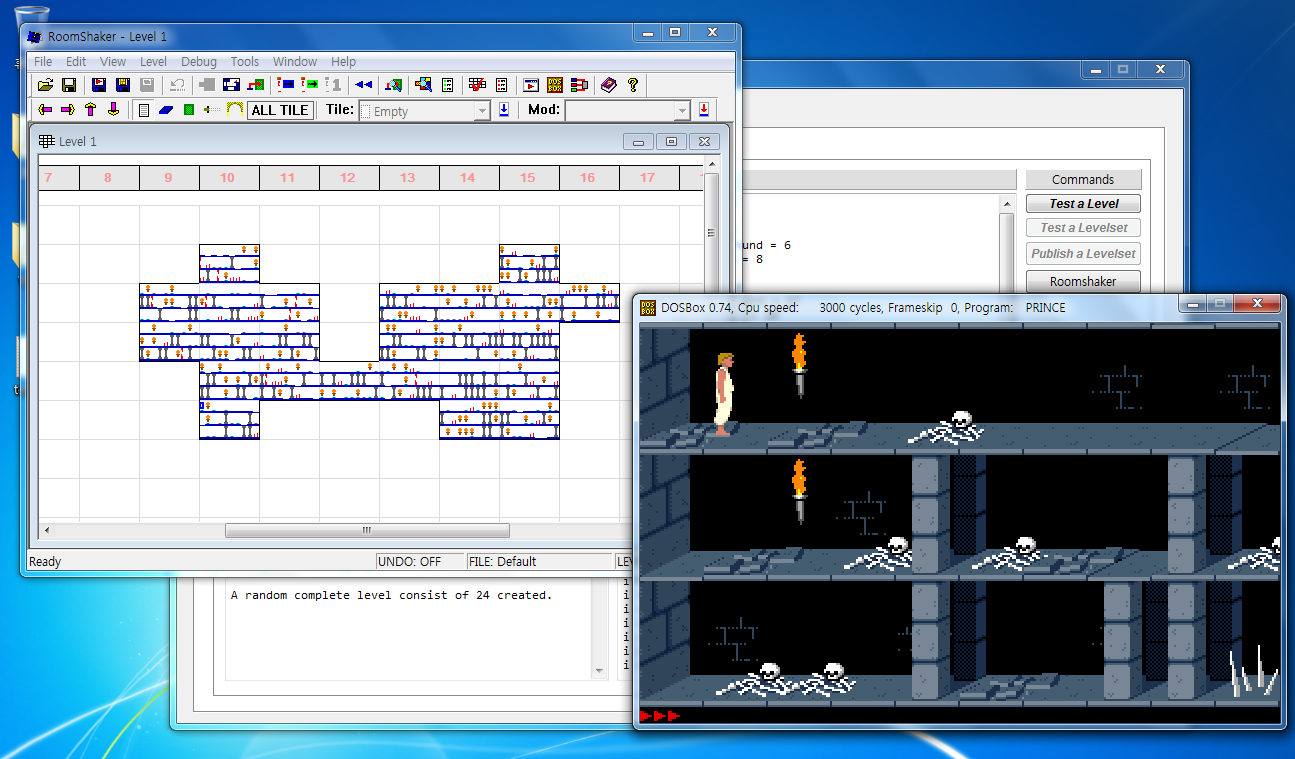Viewport: 1295px width, 759px height.
Task: Click the dotted line marker icon
Action: (211, 110)
